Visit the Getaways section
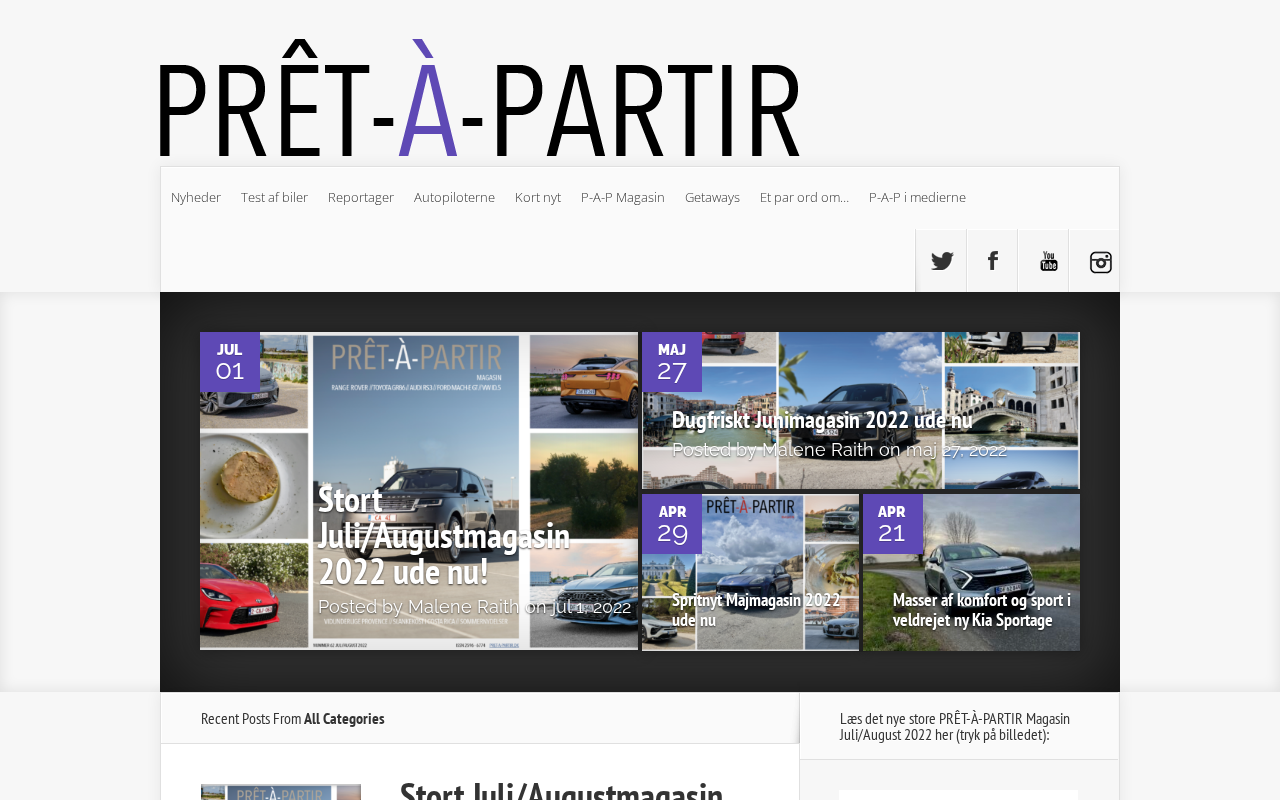Viewport: 1280px width, 800px height. pyautogui.click(x=712, y=197)
